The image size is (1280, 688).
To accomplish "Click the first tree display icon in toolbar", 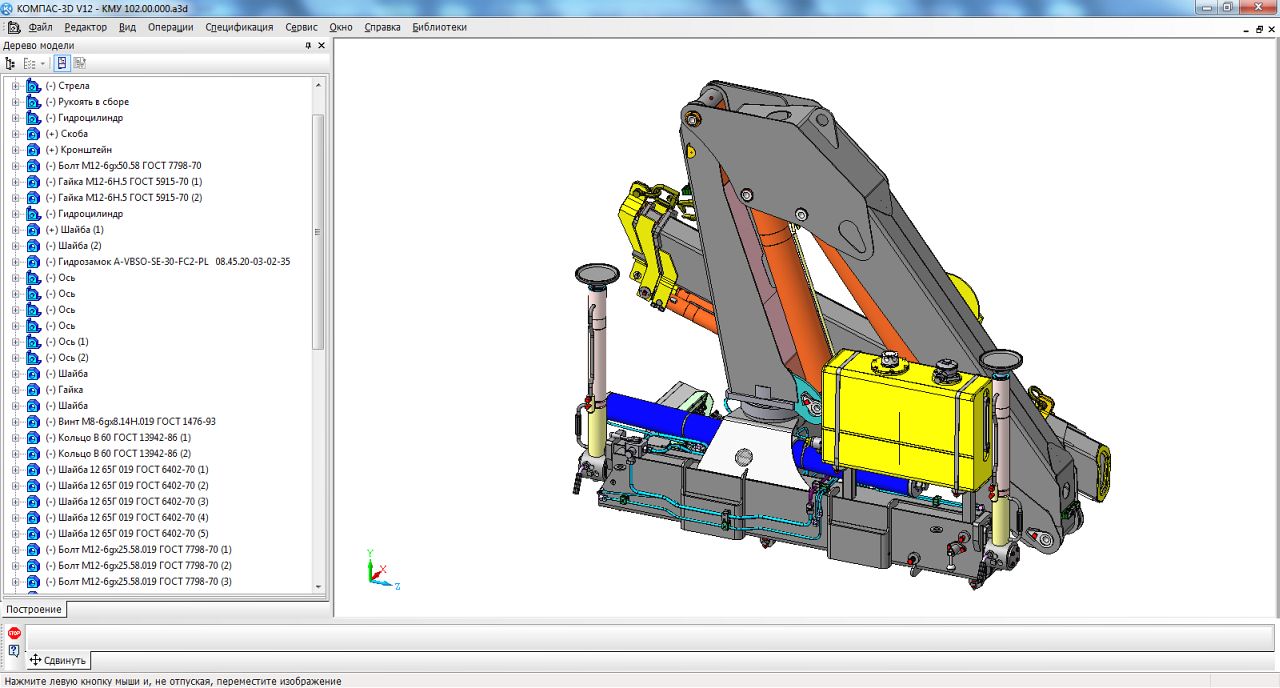I will [x=11, y=63].
